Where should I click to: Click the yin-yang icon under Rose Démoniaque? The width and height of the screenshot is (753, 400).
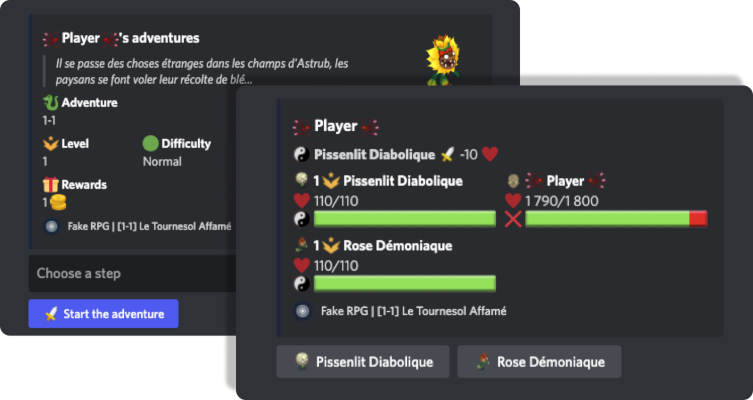[300, 283]
